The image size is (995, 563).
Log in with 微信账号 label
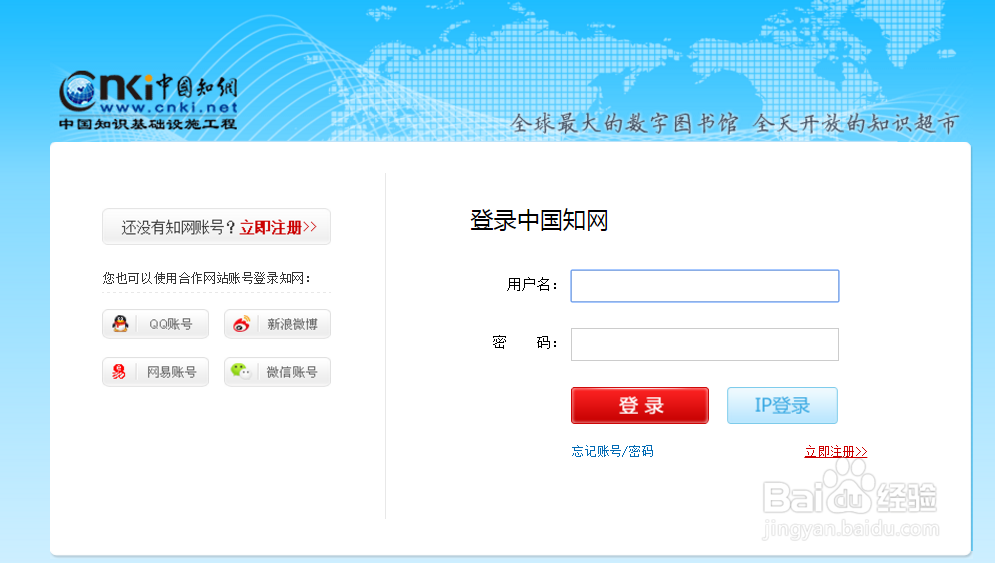coord(292,372)
